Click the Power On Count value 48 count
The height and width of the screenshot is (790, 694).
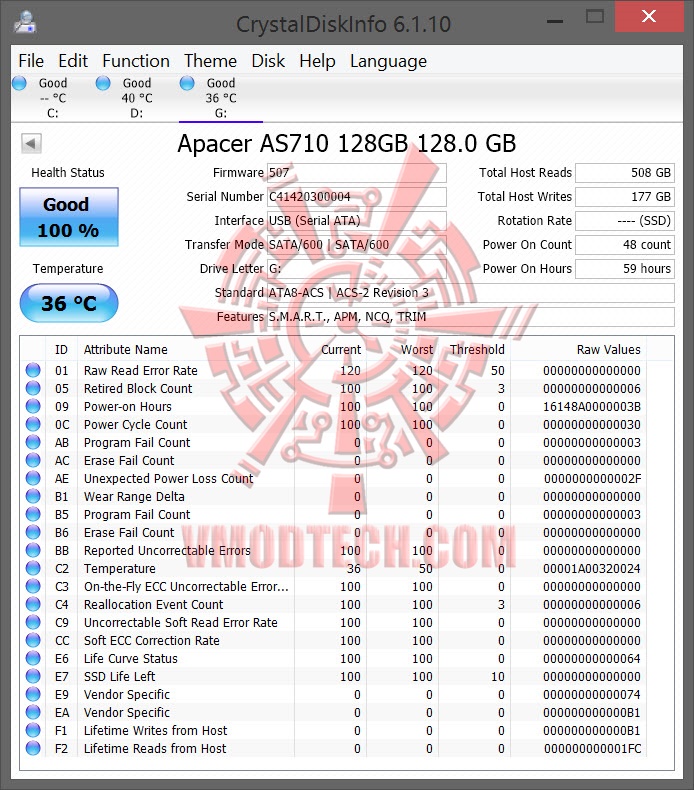pyautogui.click(x=625, y=245)
